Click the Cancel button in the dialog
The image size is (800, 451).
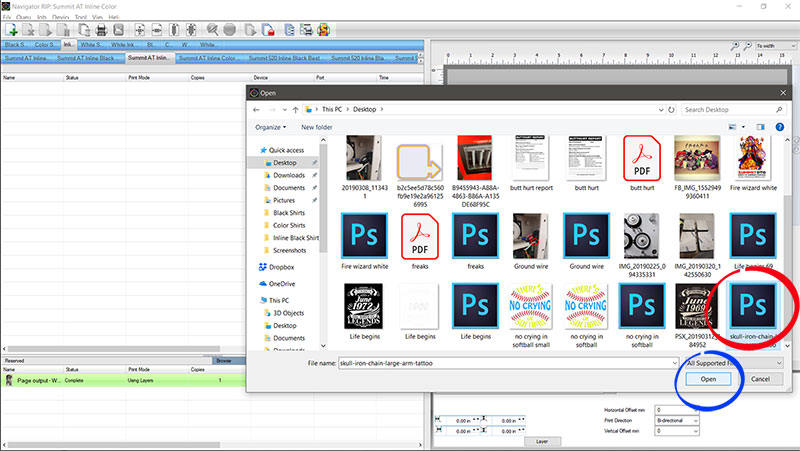(x=760, y=379)
